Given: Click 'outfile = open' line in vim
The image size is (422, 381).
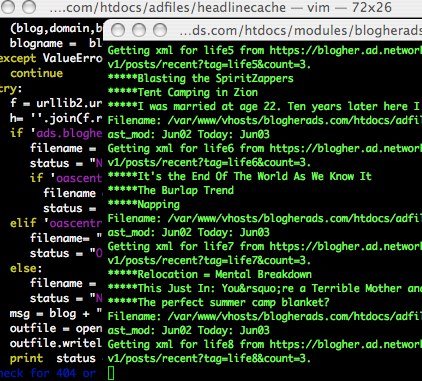Looking at the screenshot, I should pos(56,328).
